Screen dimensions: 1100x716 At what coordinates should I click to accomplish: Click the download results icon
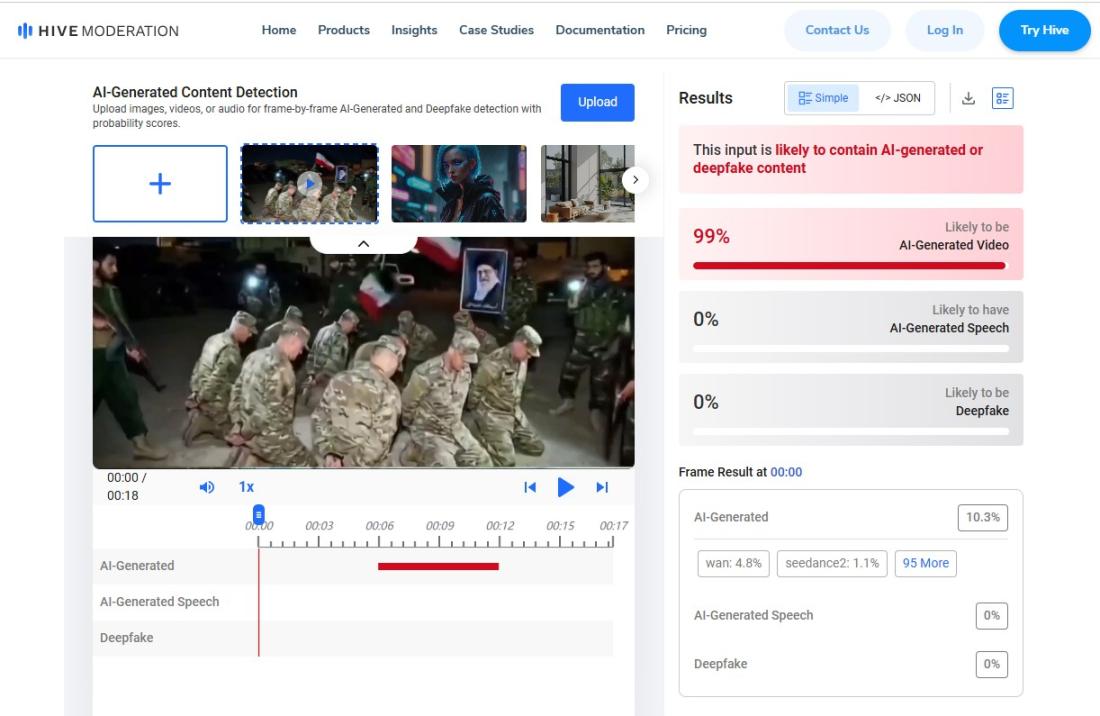click(968, 98)
